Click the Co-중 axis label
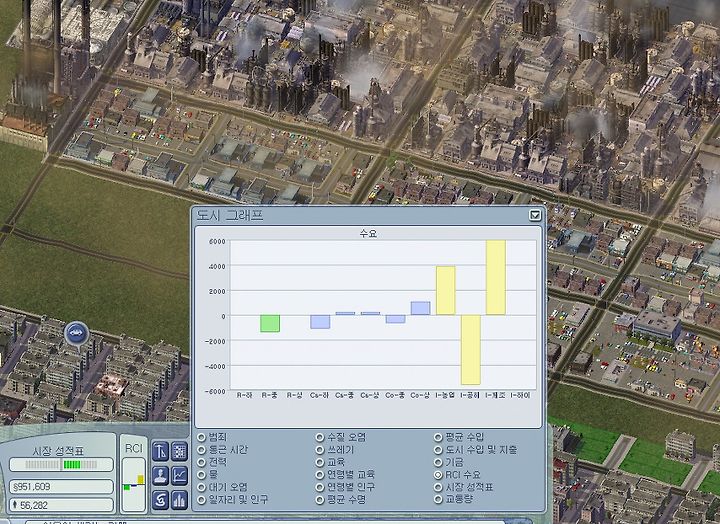Image resolution: width=720 pixels, height=524 pixels. pos(395,395)
